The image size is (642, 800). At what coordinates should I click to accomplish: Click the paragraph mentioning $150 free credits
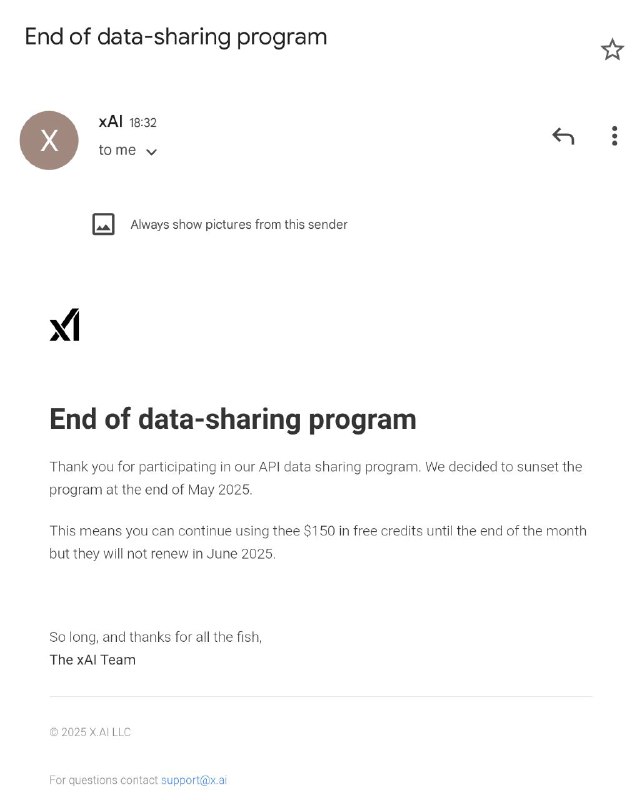coord(318,542)
